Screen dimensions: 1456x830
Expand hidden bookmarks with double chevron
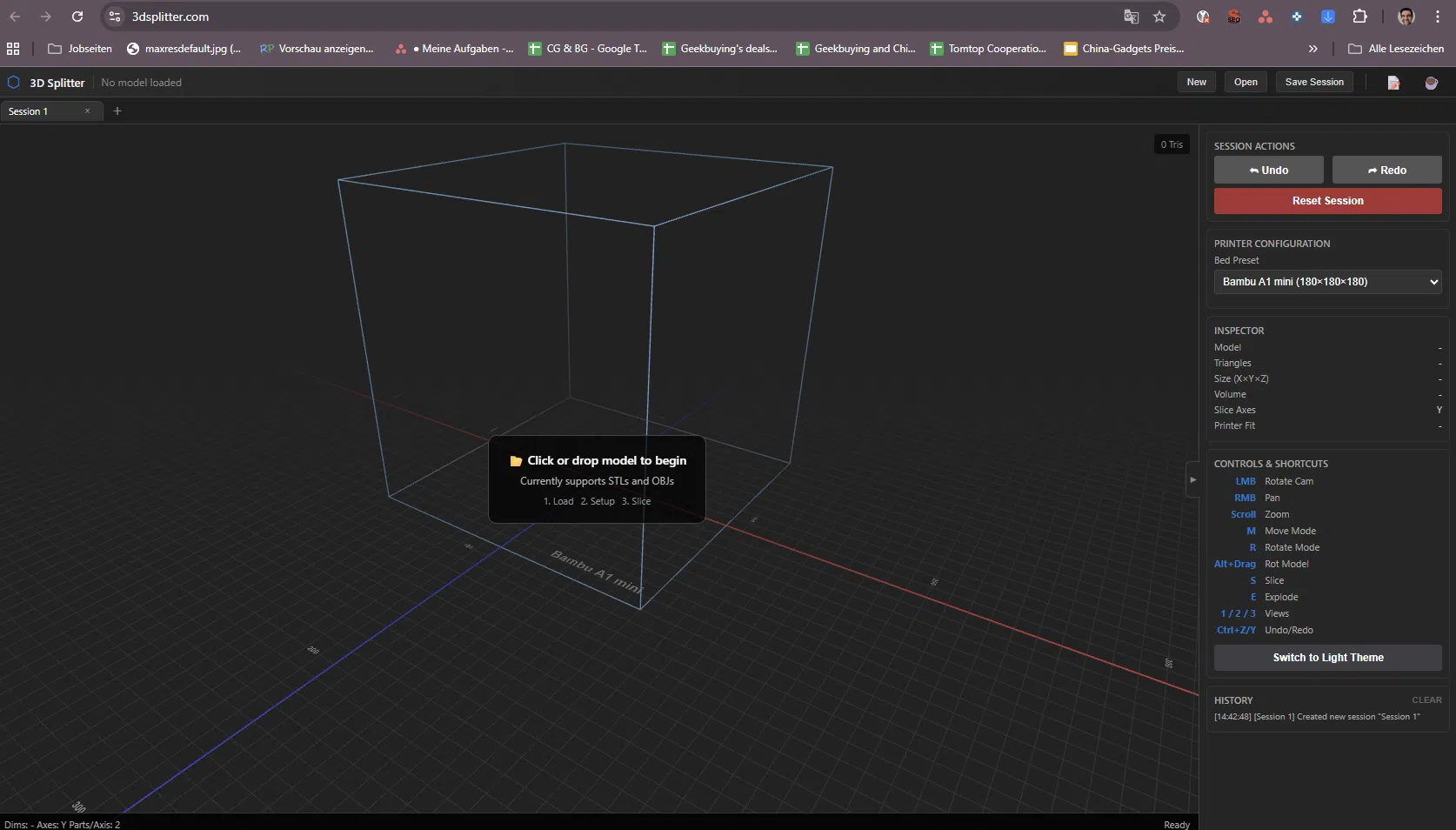[x=1312, y=49]
